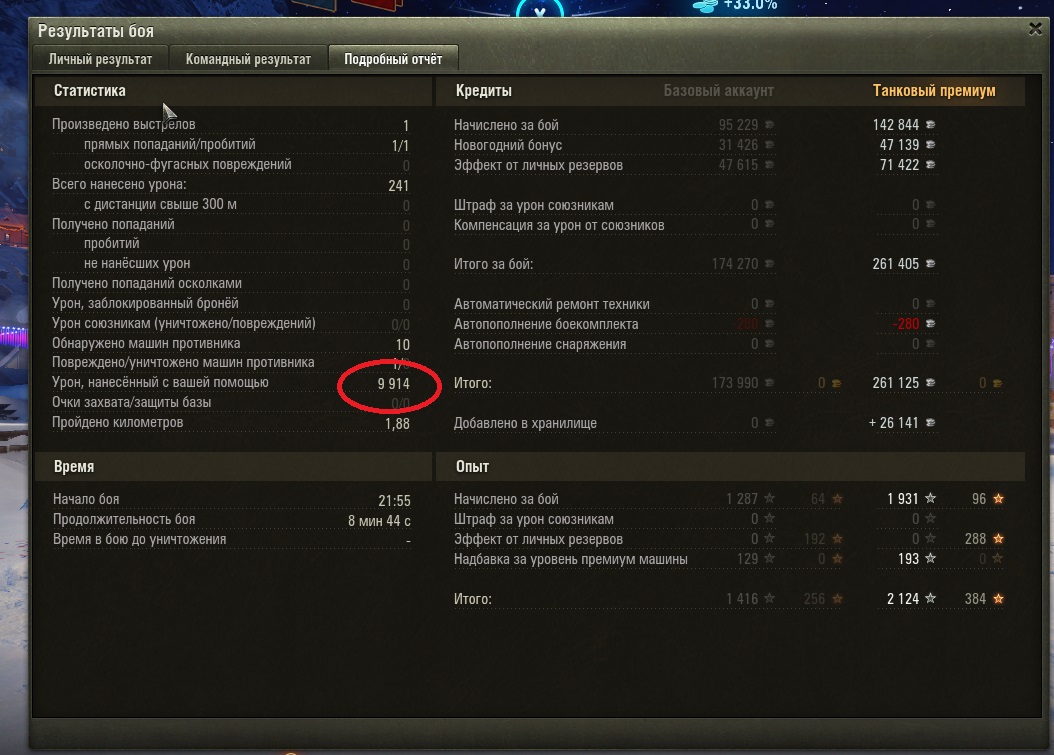Click gold coin icon in premium Итого row
Screen dimensions: 1054x755
click(998, 383)
